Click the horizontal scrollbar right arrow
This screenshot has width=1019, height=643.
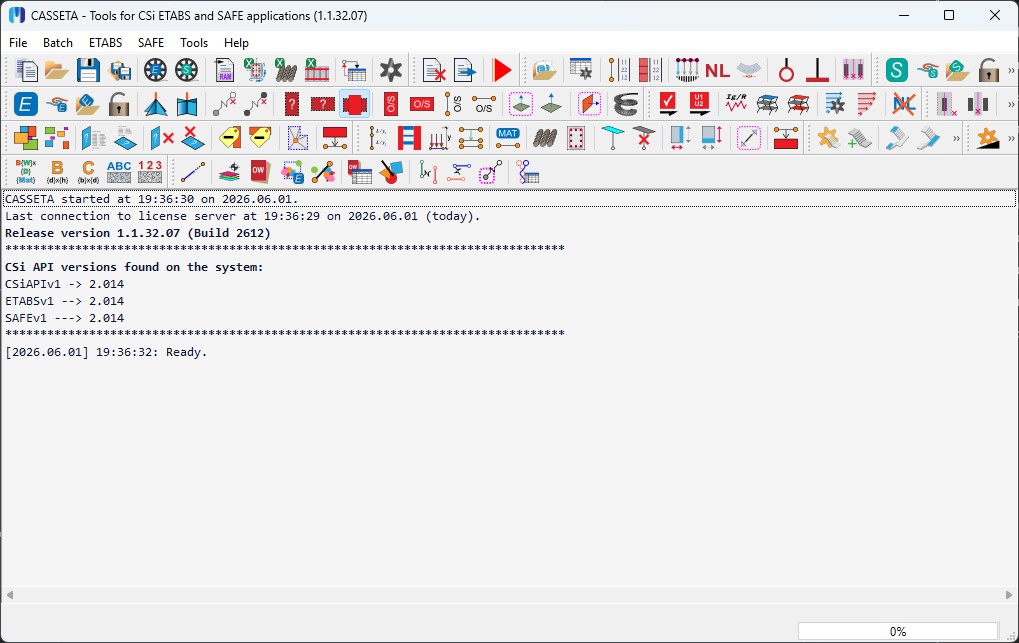(1009, 594)
